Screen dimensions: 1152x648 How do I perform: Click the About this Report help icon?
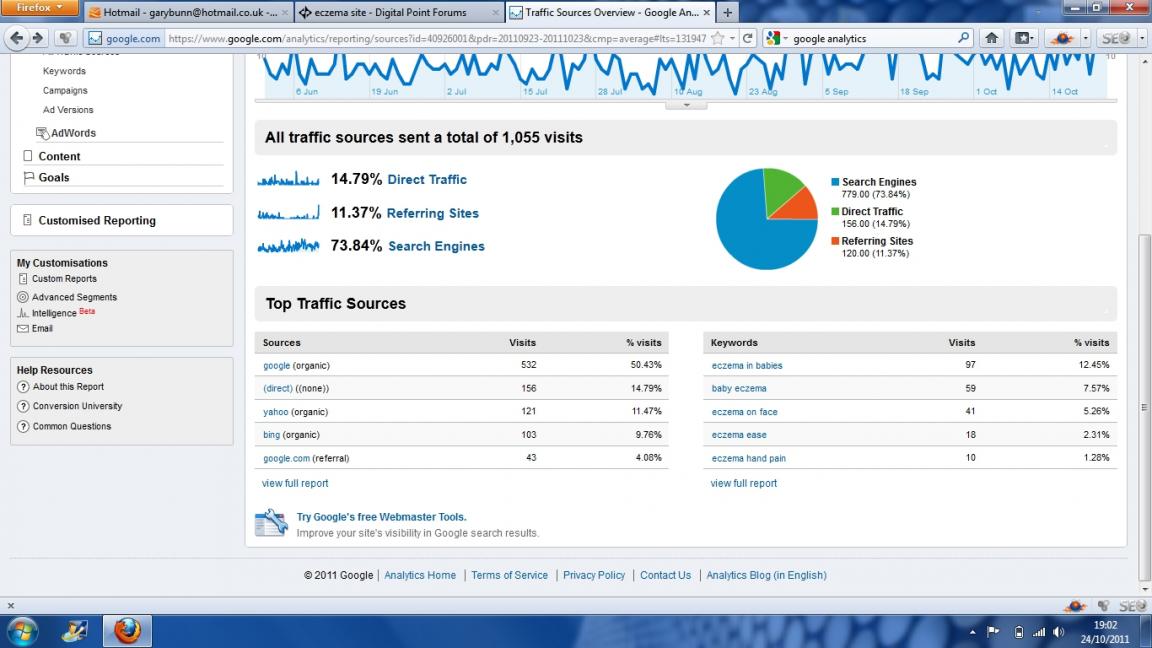pos(23,386)
